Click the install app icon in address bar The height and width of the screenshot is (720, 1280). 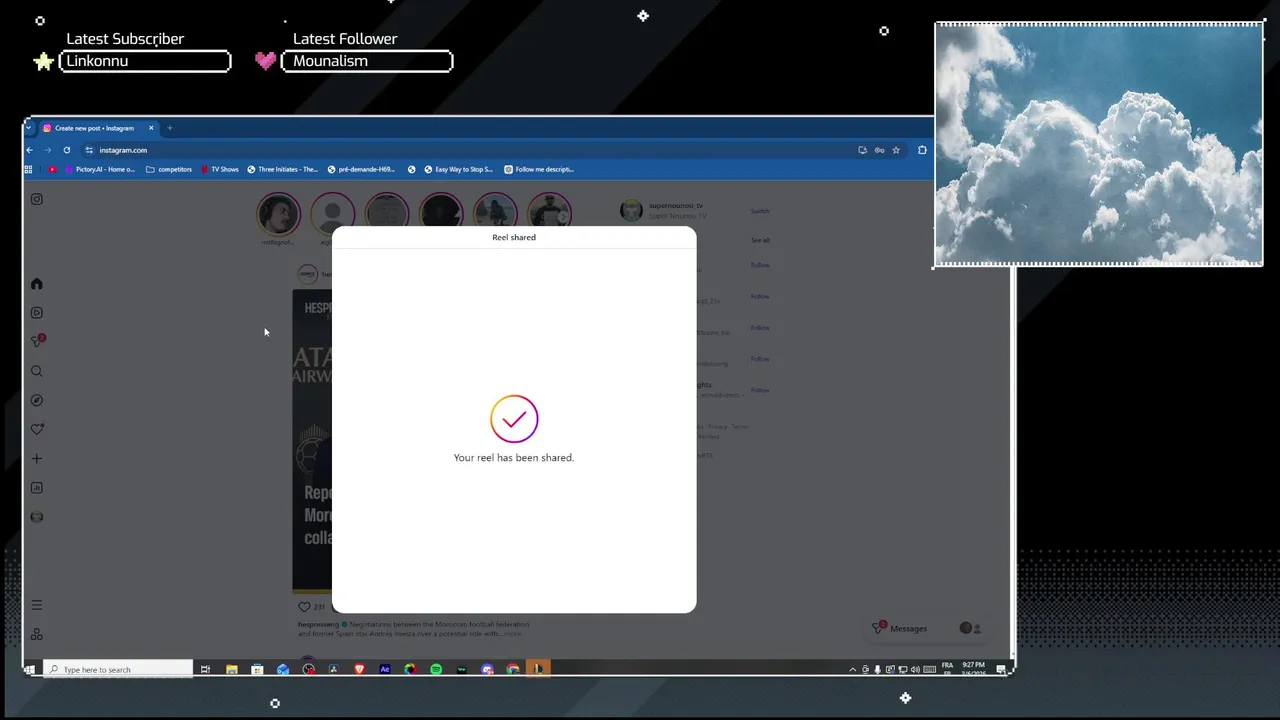tap(862, 150)
